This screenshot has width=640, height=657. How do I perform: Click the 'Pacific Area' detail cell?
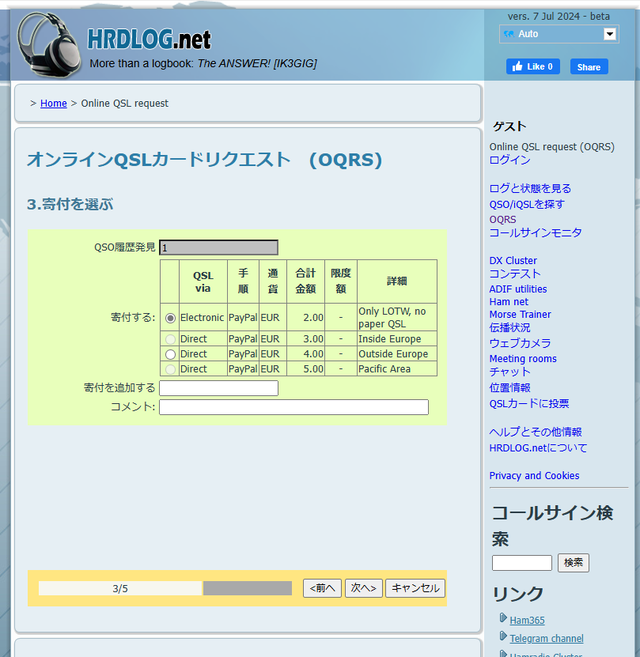click(397, 369)
